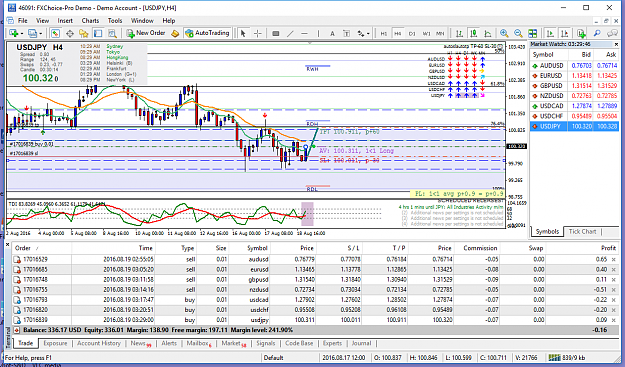The image size is (625, 367).
Task: Select the H1 timeframe
Action: (x=383, y=34)
